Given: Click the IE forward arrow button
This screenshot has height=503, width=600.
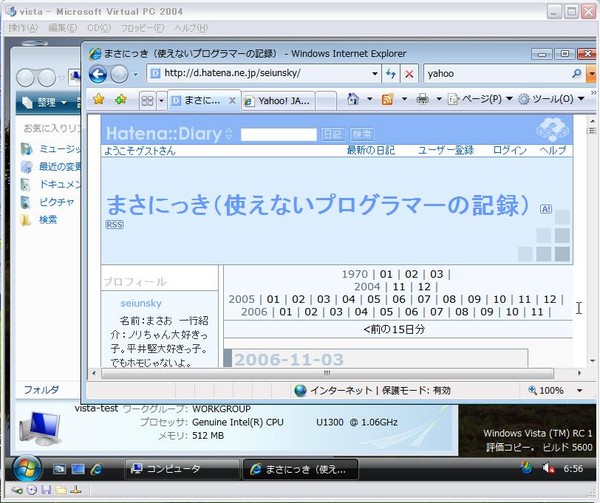Looking at the screenshot, I should click(119, 74).
